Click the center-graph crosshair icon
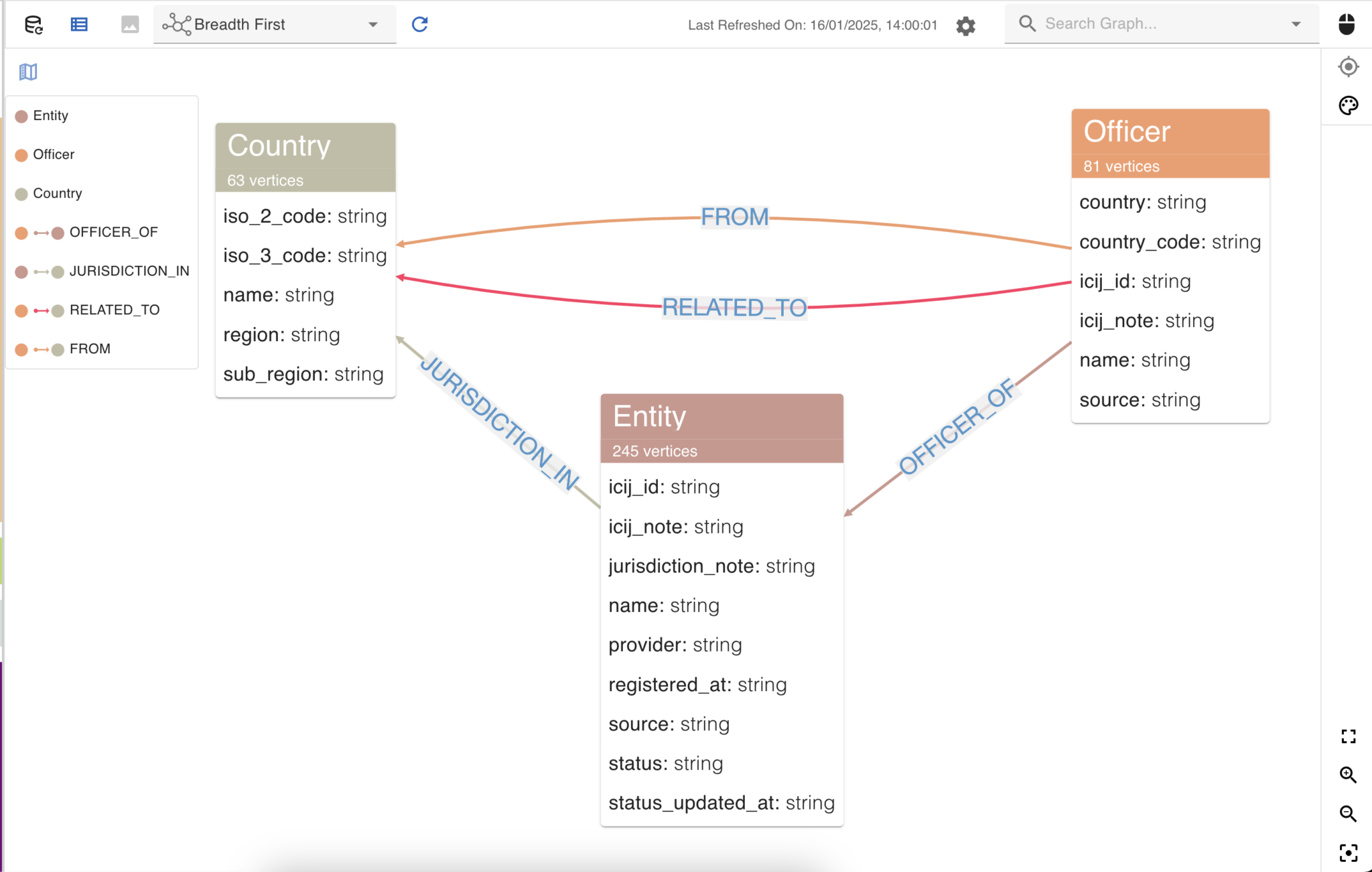 point(1348,66)
